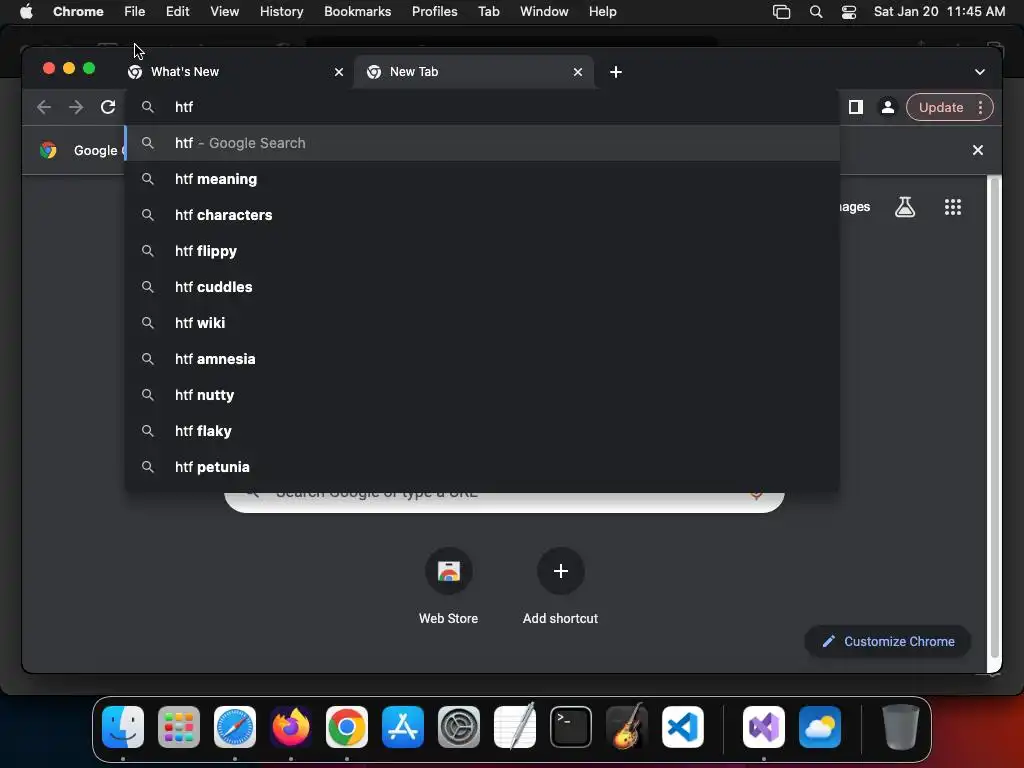Open the Bookmarks menu
This screenshot has height=768, width=1024.
pos(357,12)
